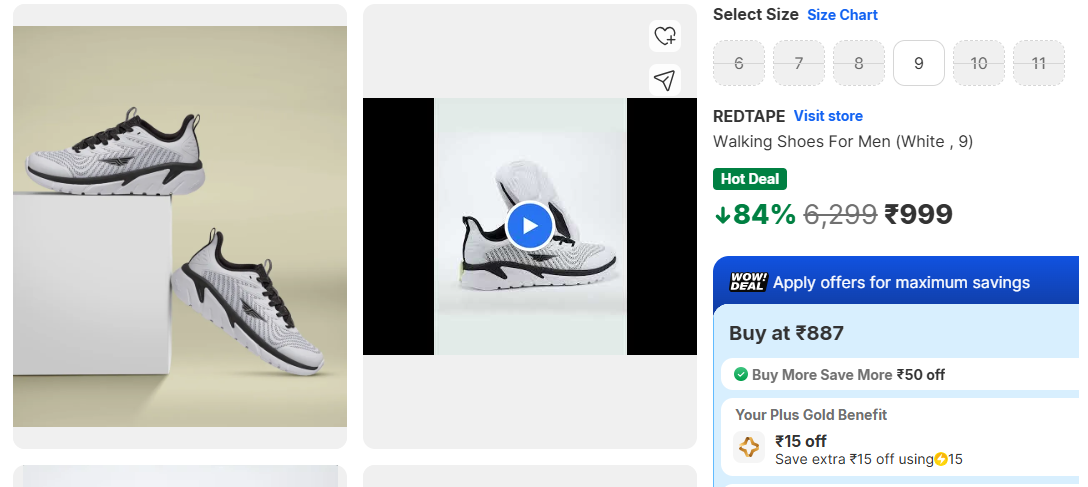The image size is (1088, 487).
Task: Add shoe to wishlist with heart icon
Action: point(665,36)
